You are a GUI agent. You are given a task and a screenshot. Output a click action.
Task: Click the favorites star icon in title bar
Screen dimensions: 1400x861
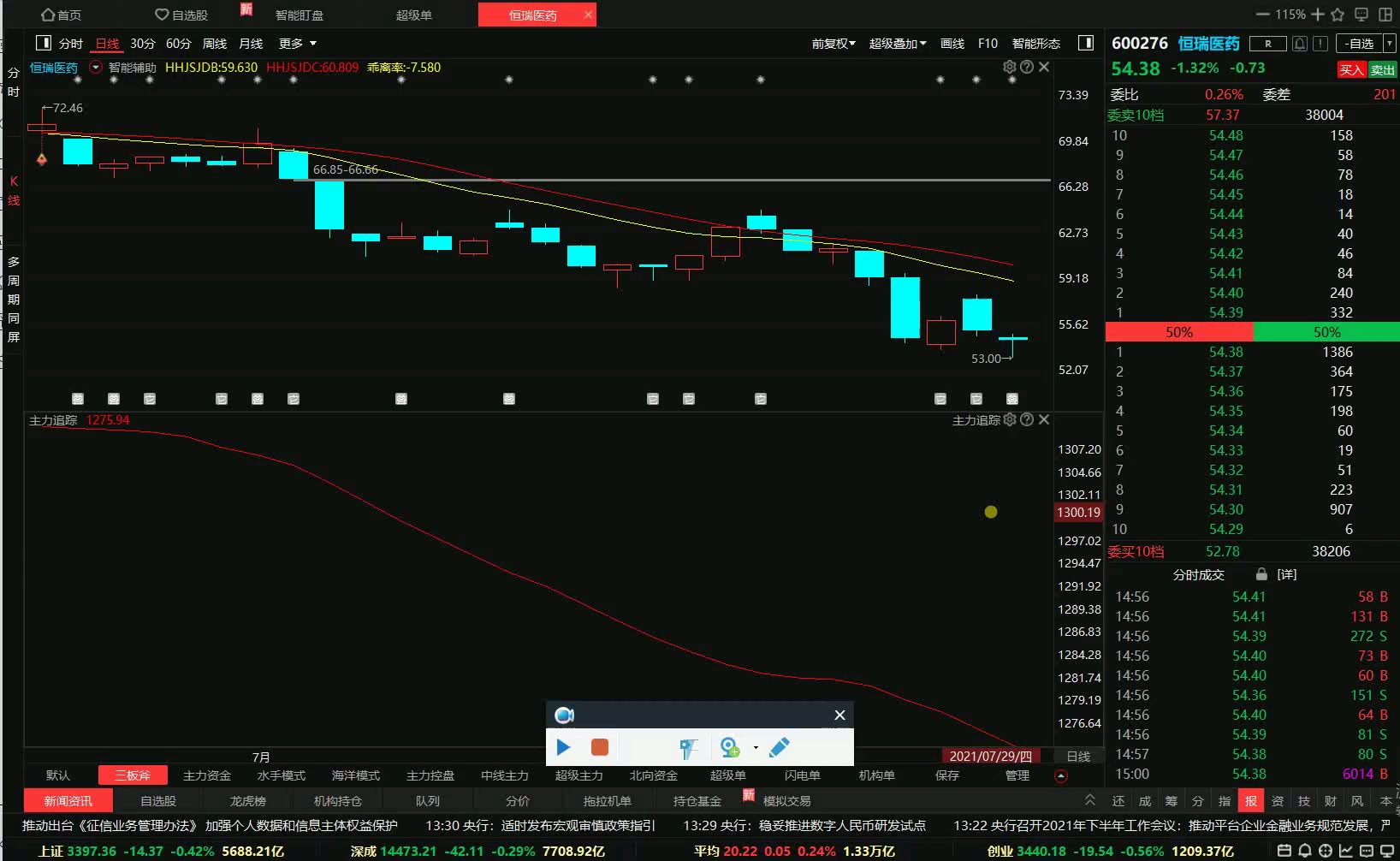pos(1338,15)
